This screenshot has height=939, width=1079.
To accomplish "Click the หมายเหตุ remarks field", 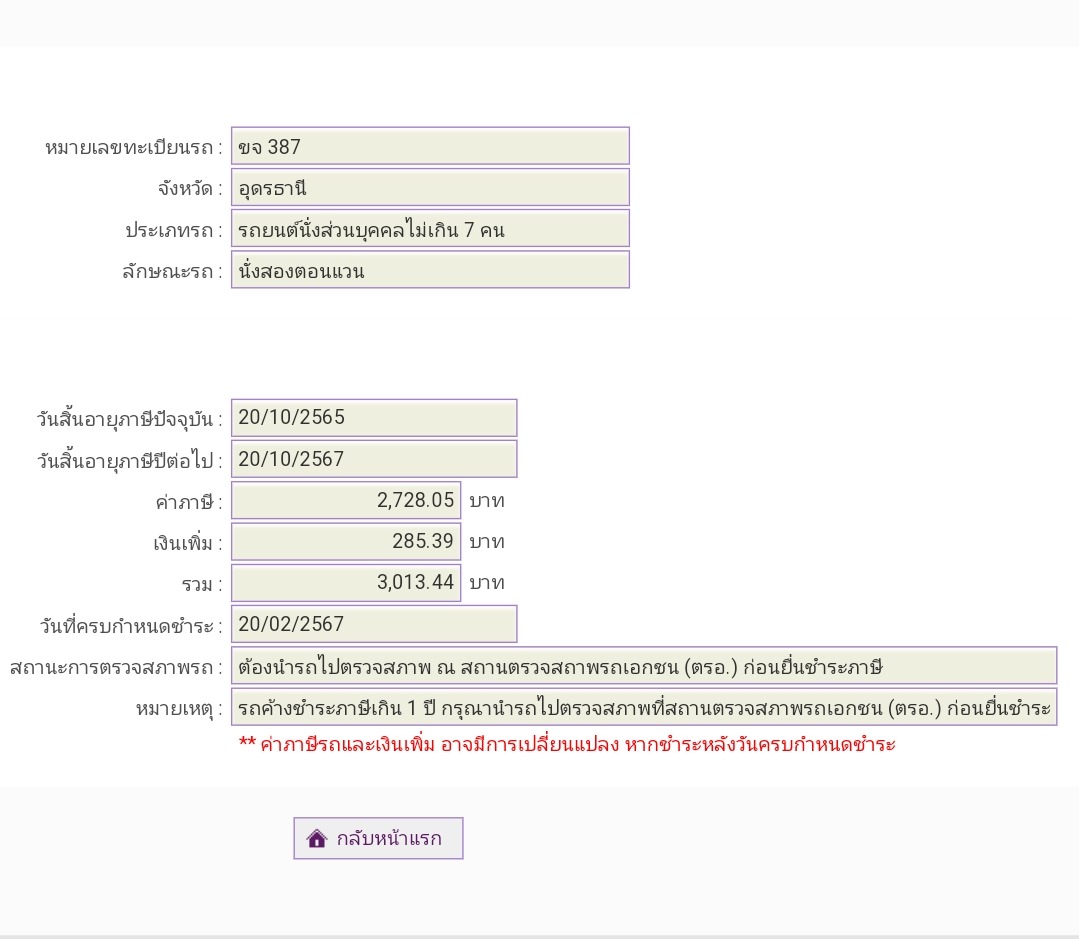I will [x=643, y=707].
